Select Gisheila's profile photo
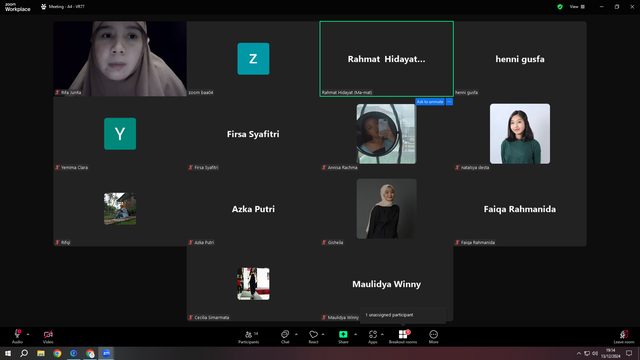The height and width of the screenshot is (360, 640). click(x=387, y=209)
